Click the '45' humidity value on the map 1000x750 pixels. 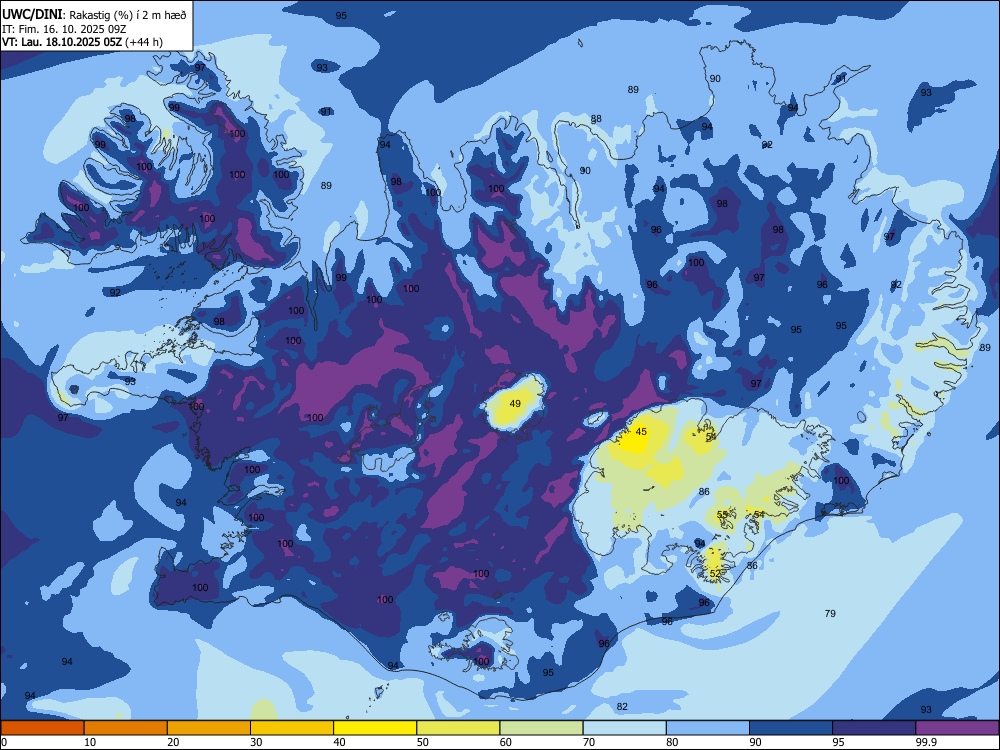coord(641,432)
